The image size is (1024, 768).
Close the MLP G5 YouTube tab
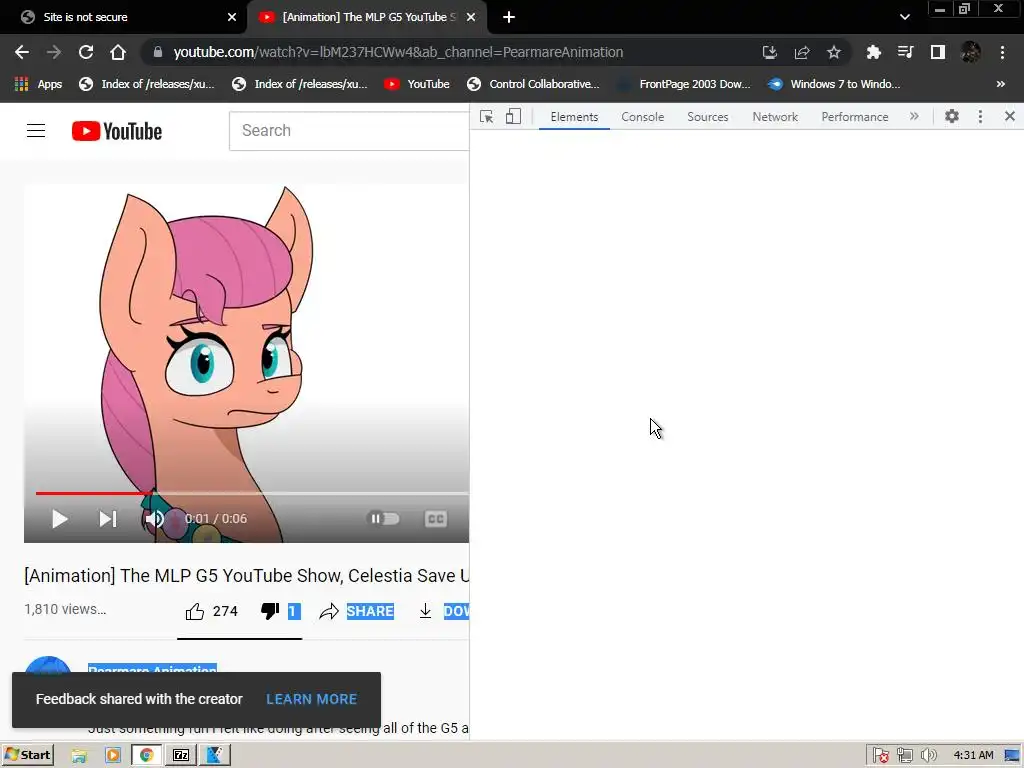471,17
